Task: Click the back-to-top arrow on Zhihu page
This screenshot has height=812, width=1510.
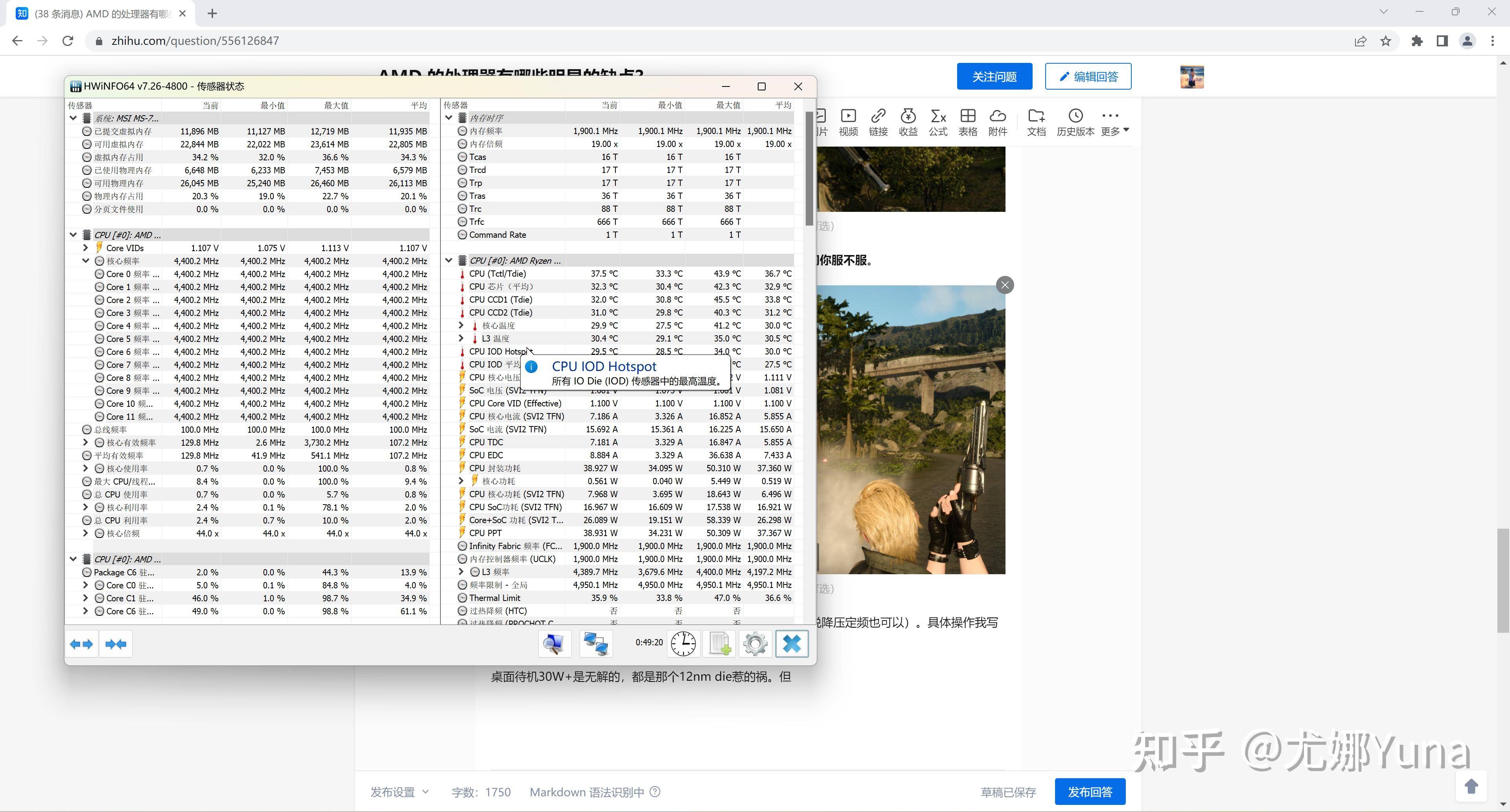Action: pyautogui.click(x=1471, y=786)
